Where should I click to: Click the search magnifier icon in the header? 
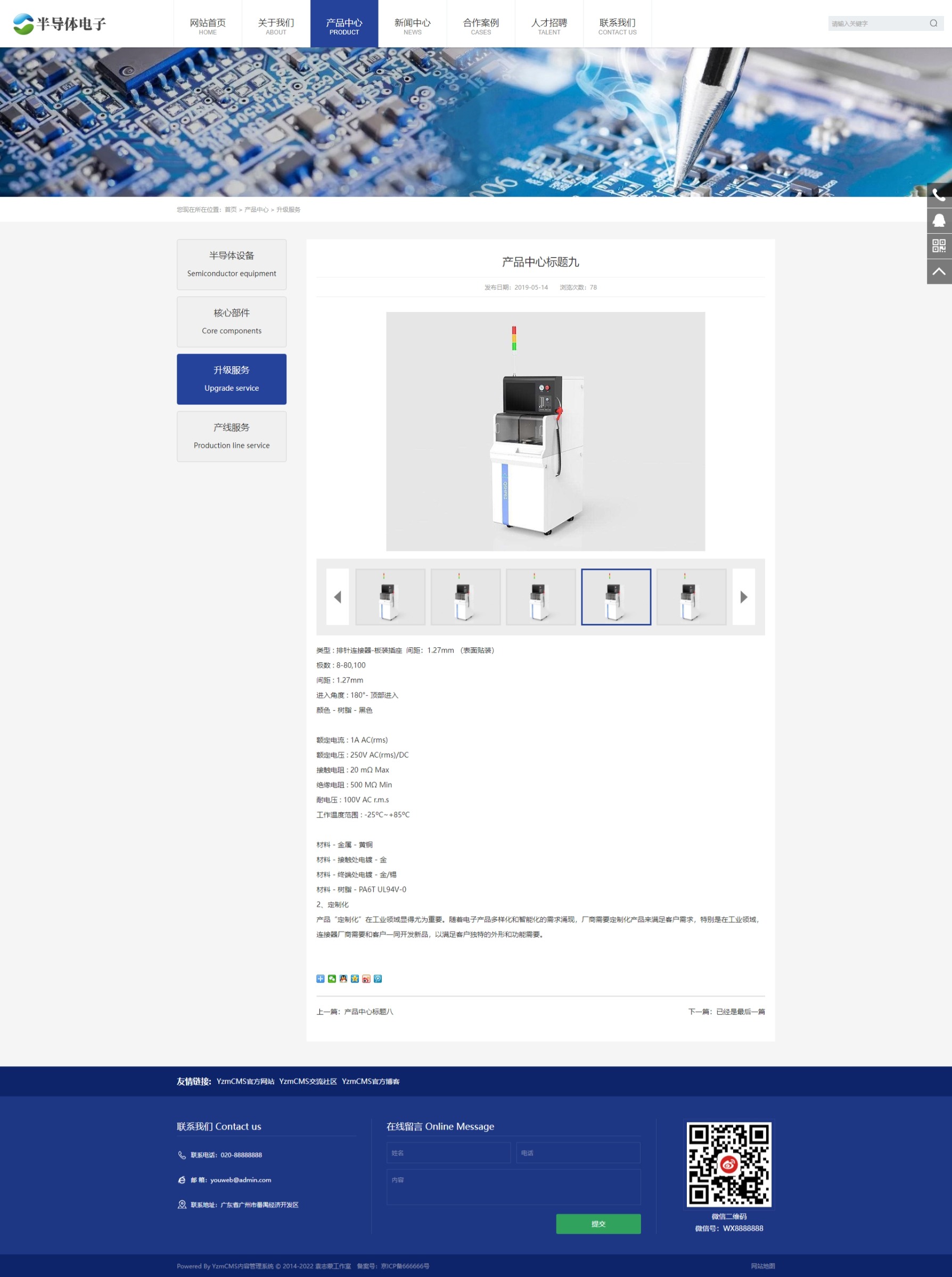click(x=933, y=23)
